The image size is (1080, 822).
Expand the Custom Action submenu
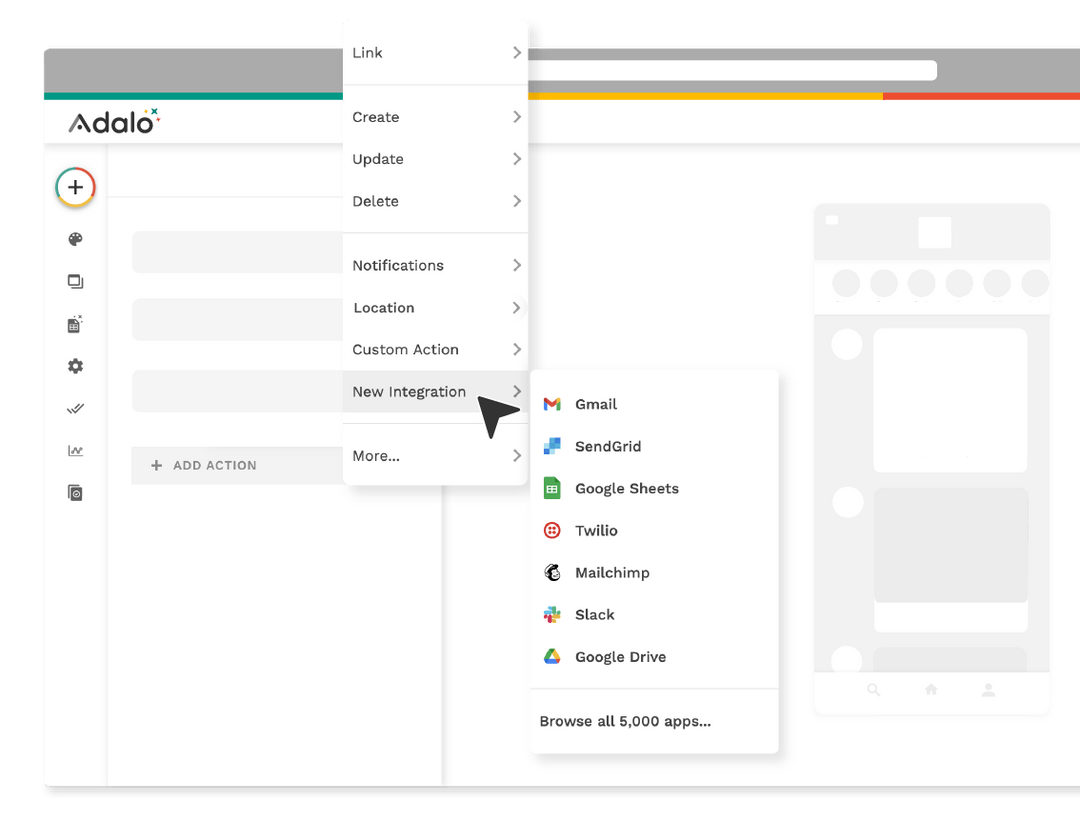(x=435, y=349)
